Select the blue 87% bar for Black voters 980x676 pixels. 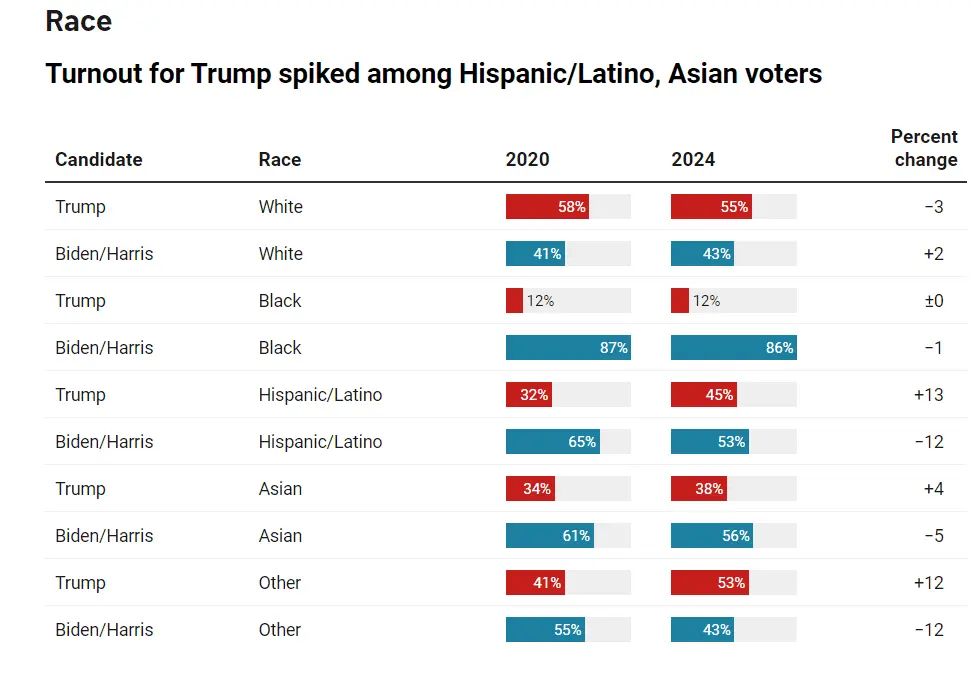[568, 348]
